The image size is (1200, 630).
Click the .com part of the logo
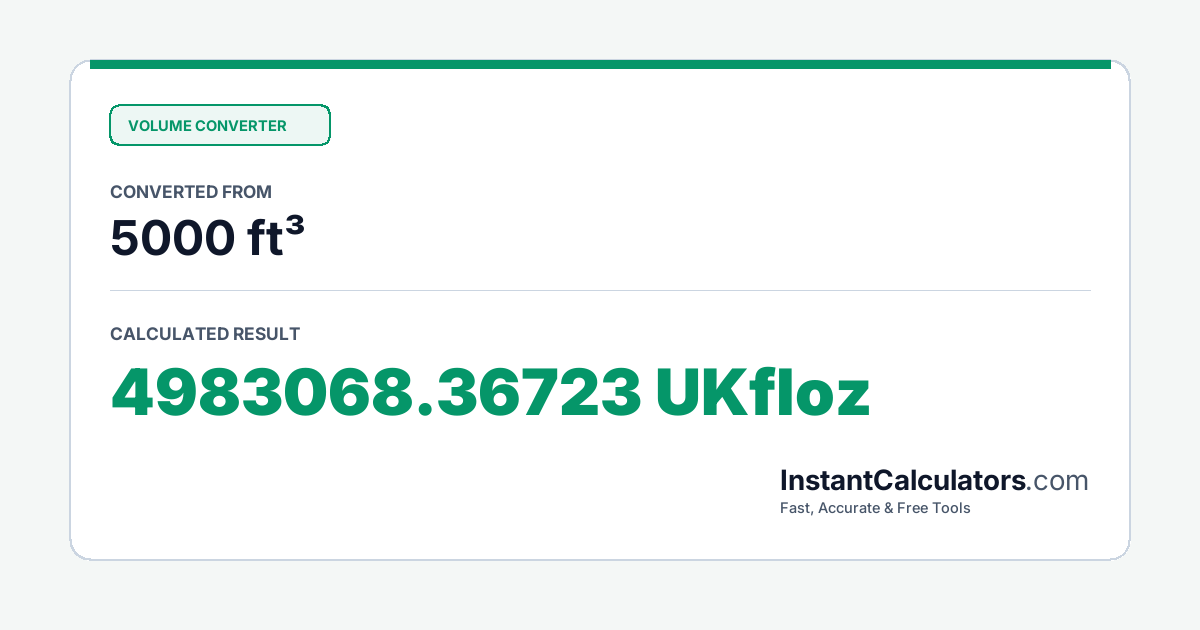coord(1057,481)
